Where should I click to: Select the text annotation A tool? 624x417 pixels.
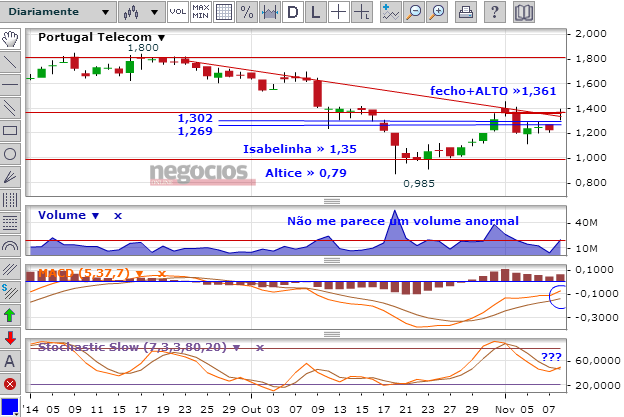[10, 361]
